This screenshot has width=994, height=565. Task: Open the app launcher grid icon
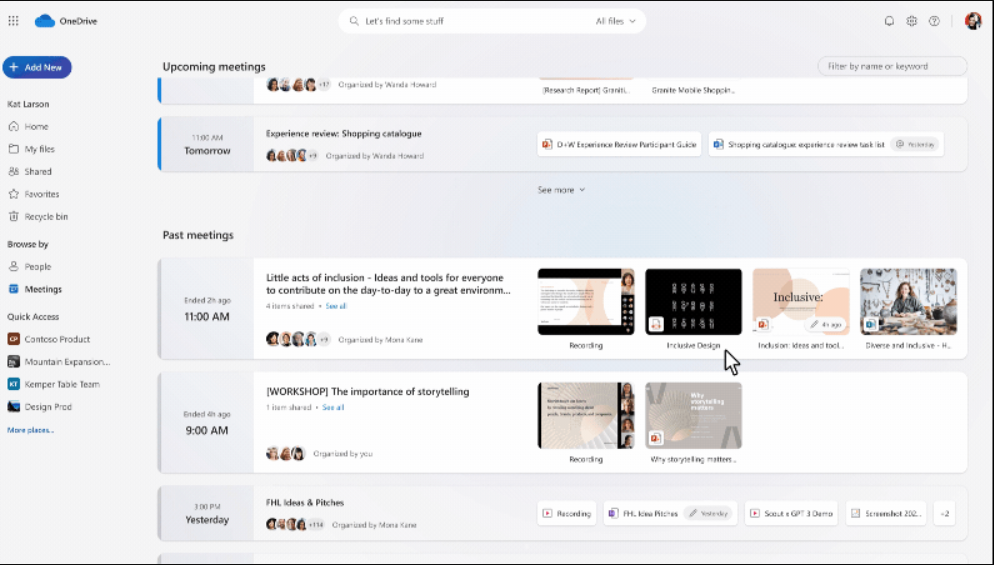tap(14, 21)
